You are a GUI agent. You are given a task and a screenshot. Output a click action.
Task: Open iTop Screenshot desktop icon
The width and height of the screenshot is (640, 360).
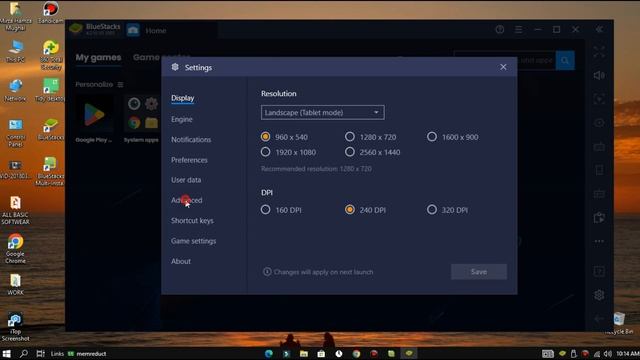[x=16, y=327]
